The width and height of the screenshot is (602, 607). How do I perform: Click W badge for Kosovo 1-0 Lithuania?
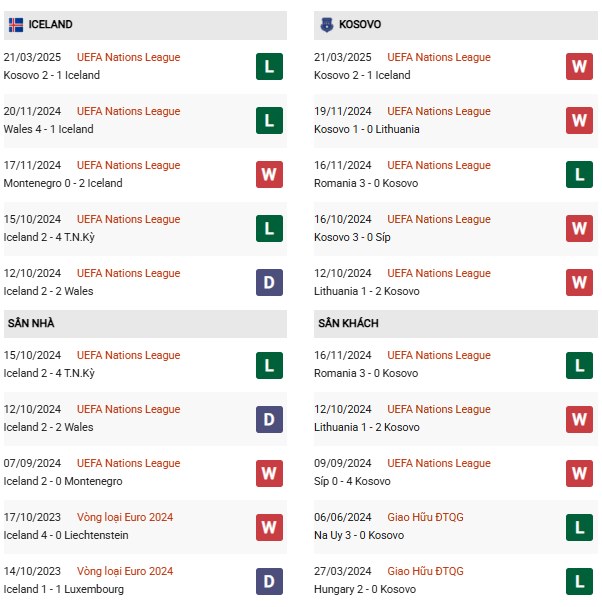click(x=579, y=120)
